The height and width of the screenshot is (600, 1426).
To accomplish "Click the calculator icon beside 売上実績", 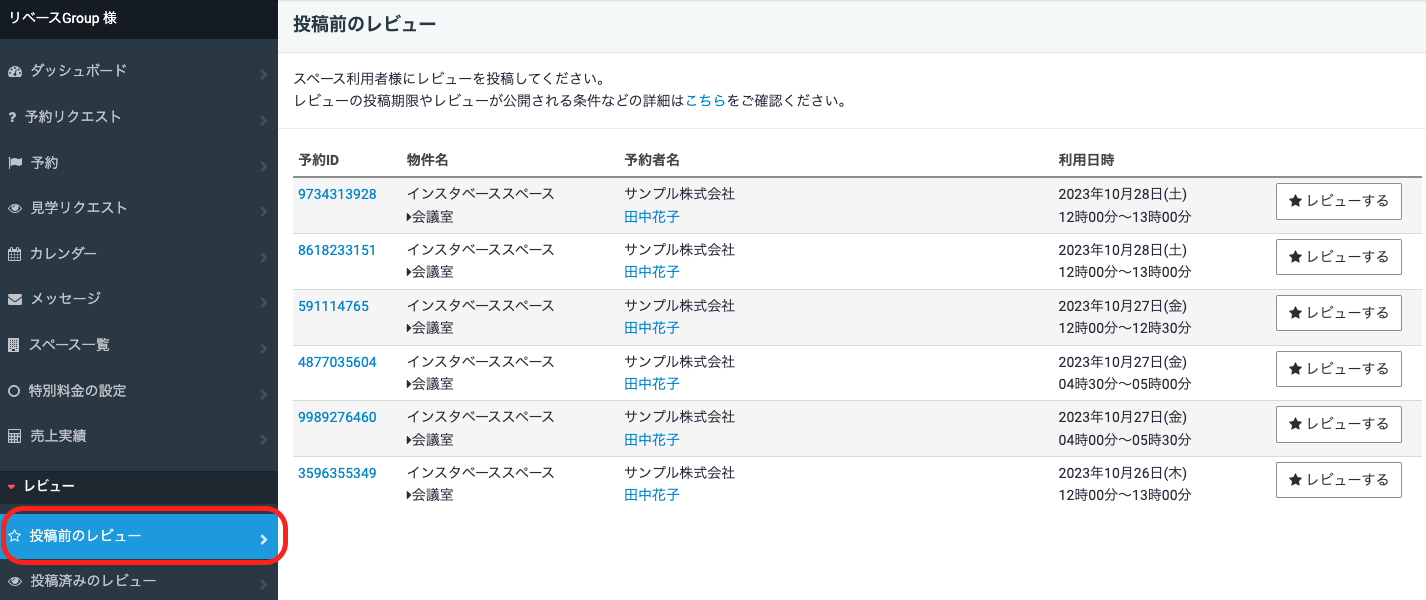I will tap(14, 436).
